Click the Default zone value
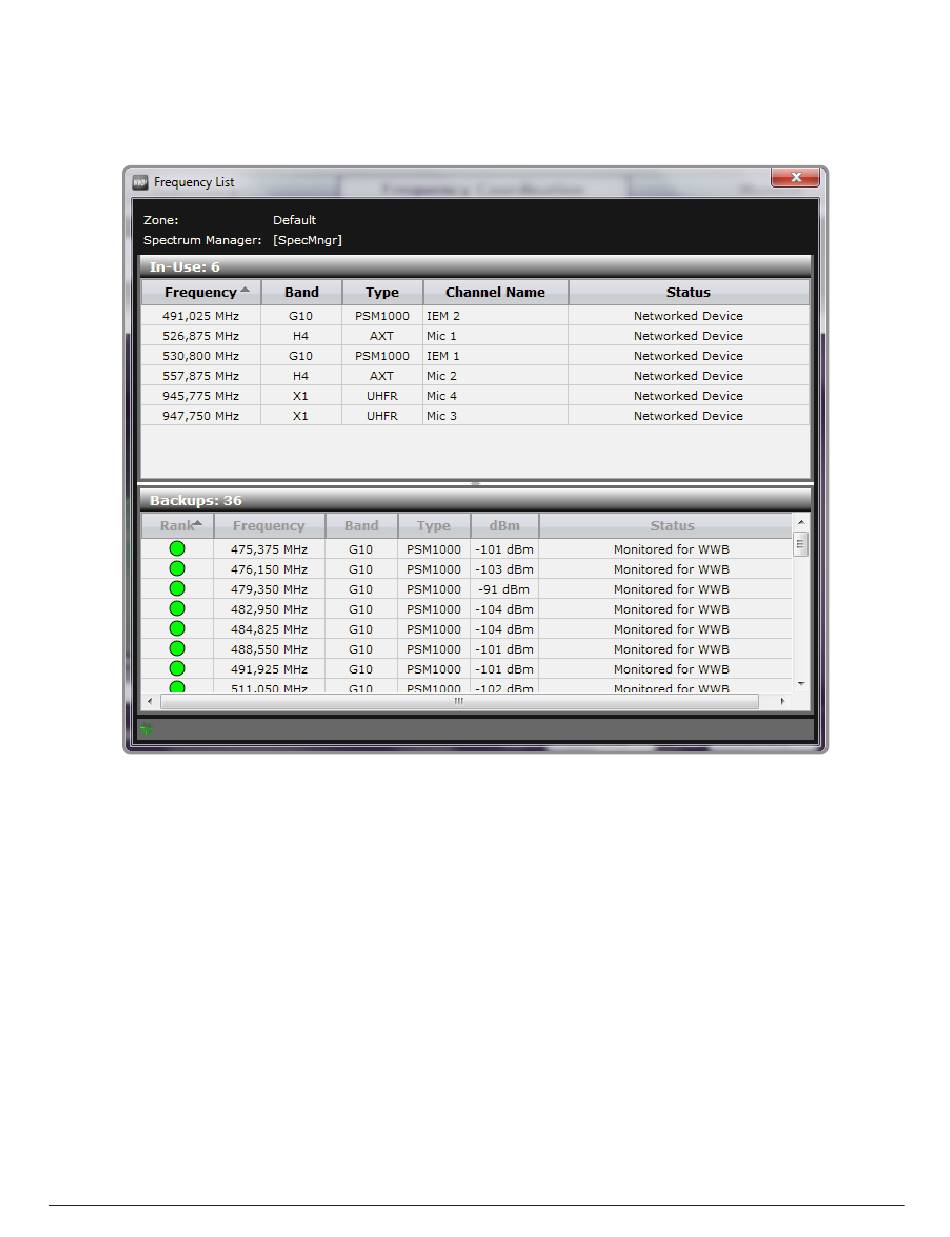Viewport: 950px width, 1237px height. tap(295, 220)
